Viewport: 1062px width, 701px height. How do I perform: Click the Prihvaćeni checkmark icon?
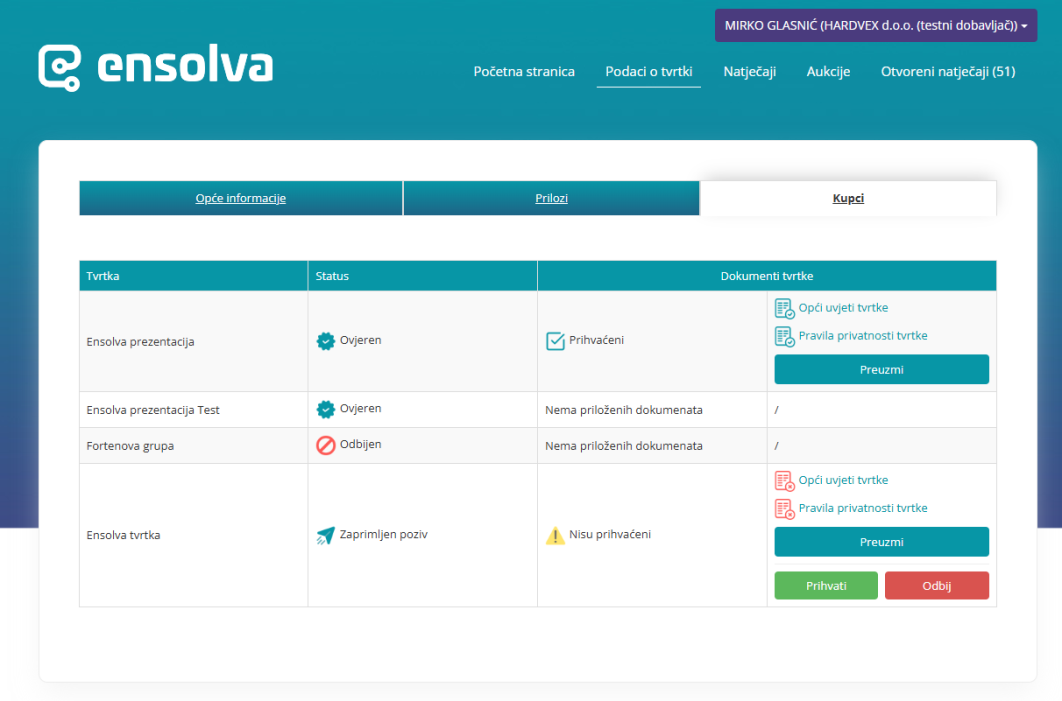pos(555,341)
